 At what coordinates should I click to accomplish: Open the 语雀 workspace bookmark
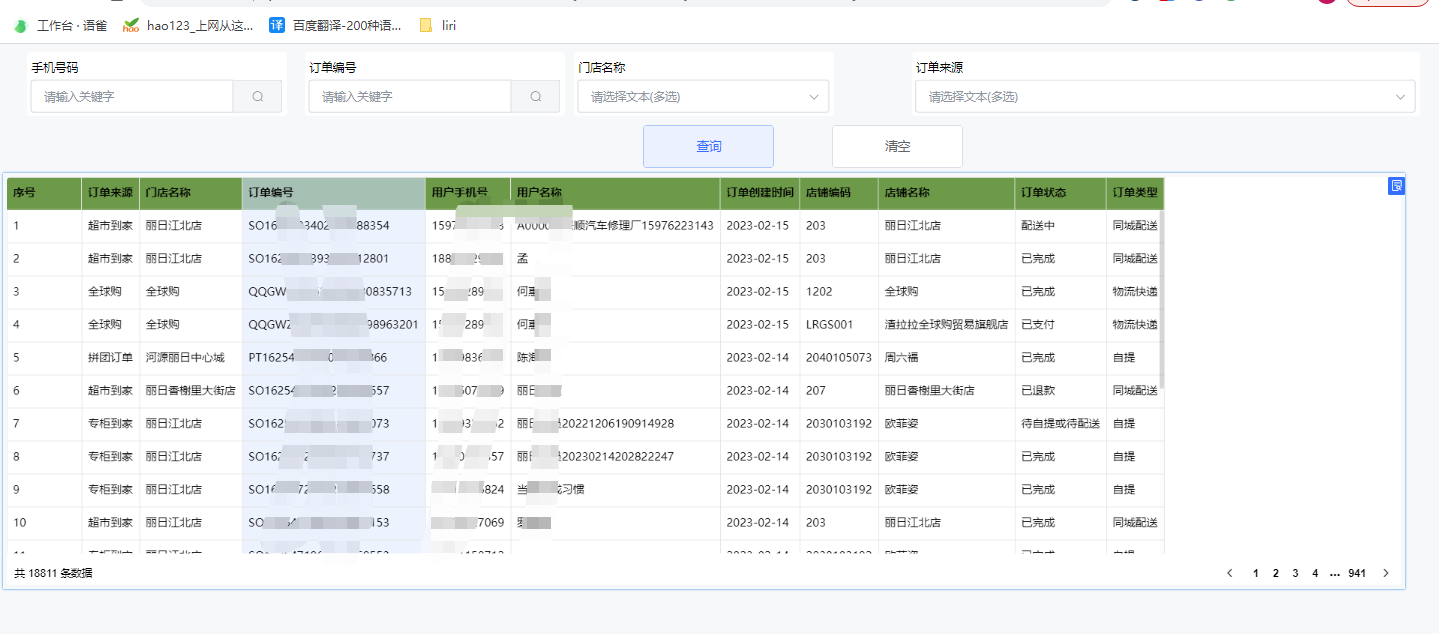pos(60,26)
